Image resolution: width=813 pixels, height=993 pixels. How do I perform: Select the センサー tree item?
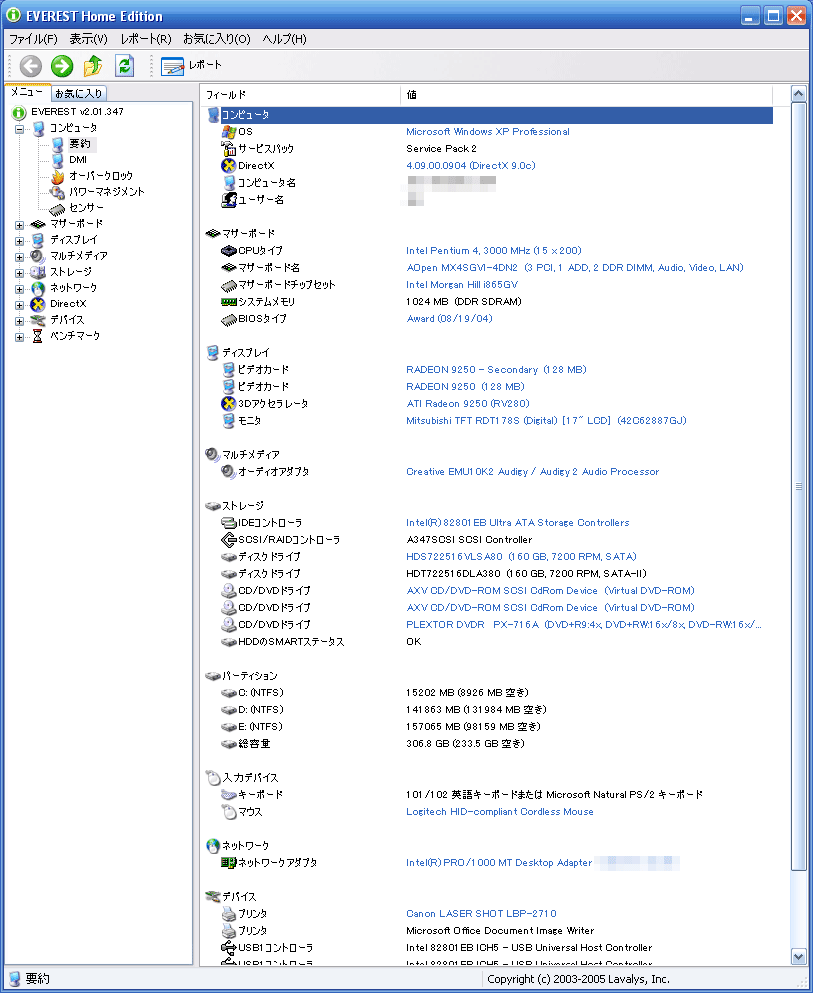coord(86,207)
